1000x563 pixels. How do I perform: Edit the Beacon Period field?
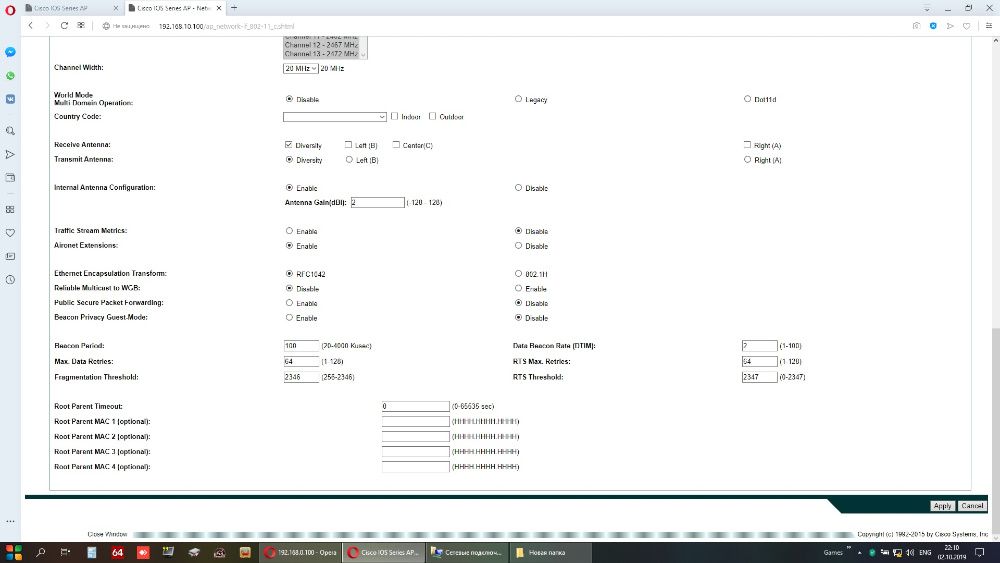point(301,346)
